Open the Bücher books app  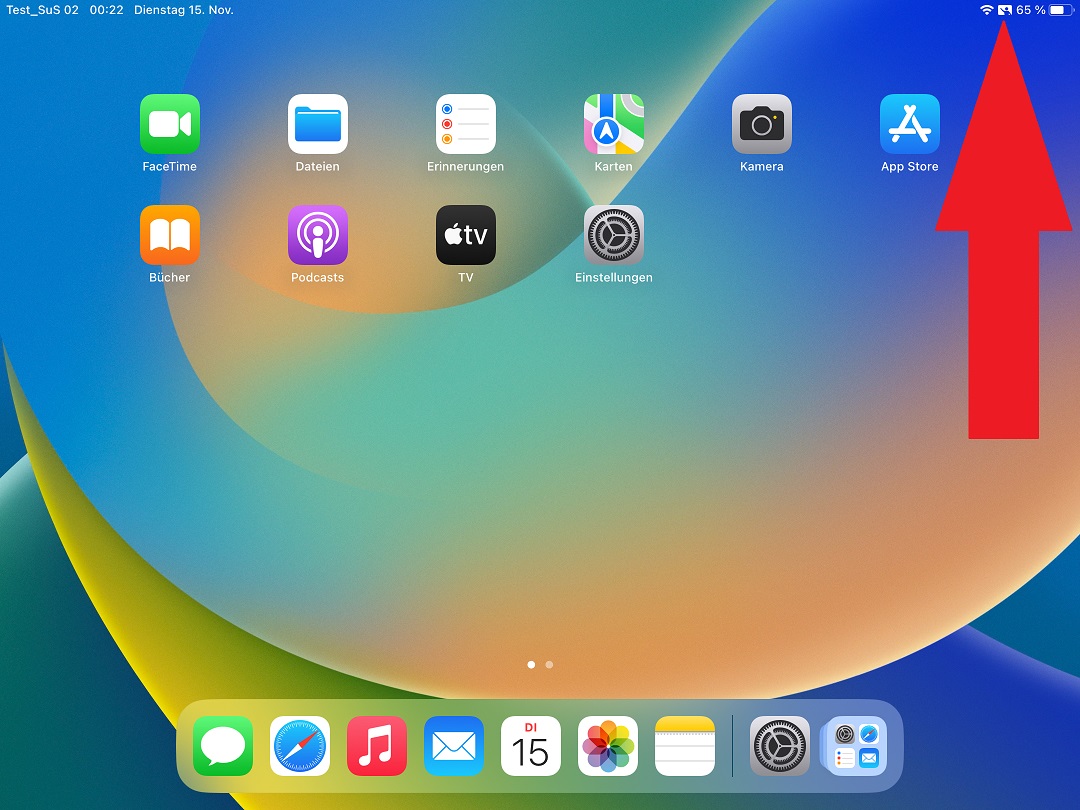click(169, 235)
